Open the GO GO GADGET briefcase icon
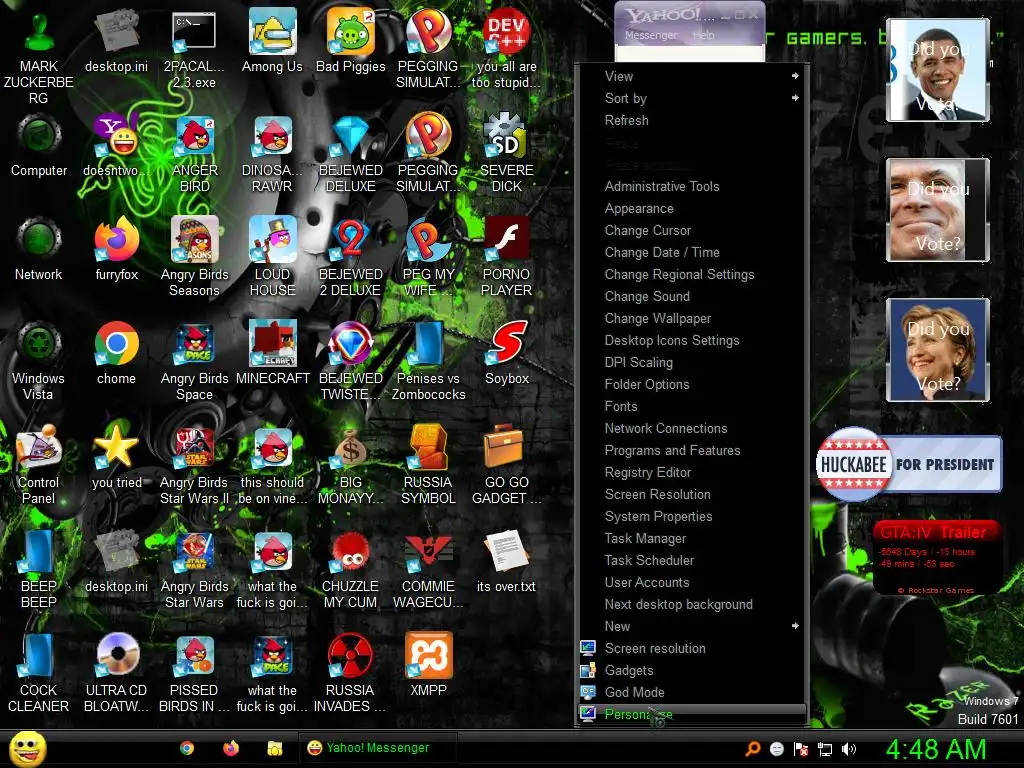The image size is (1024, 768). tap(507, 465)
